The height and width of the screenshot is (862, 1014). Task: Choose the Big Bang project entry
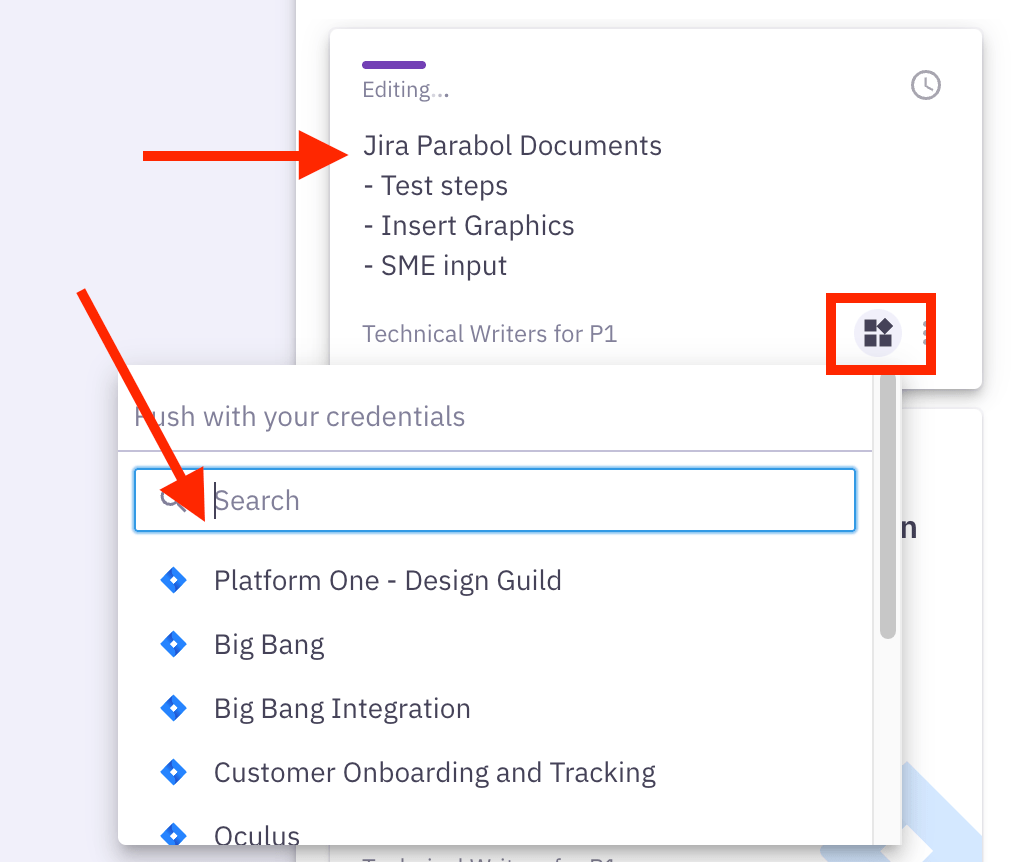[x=269, y=644]
